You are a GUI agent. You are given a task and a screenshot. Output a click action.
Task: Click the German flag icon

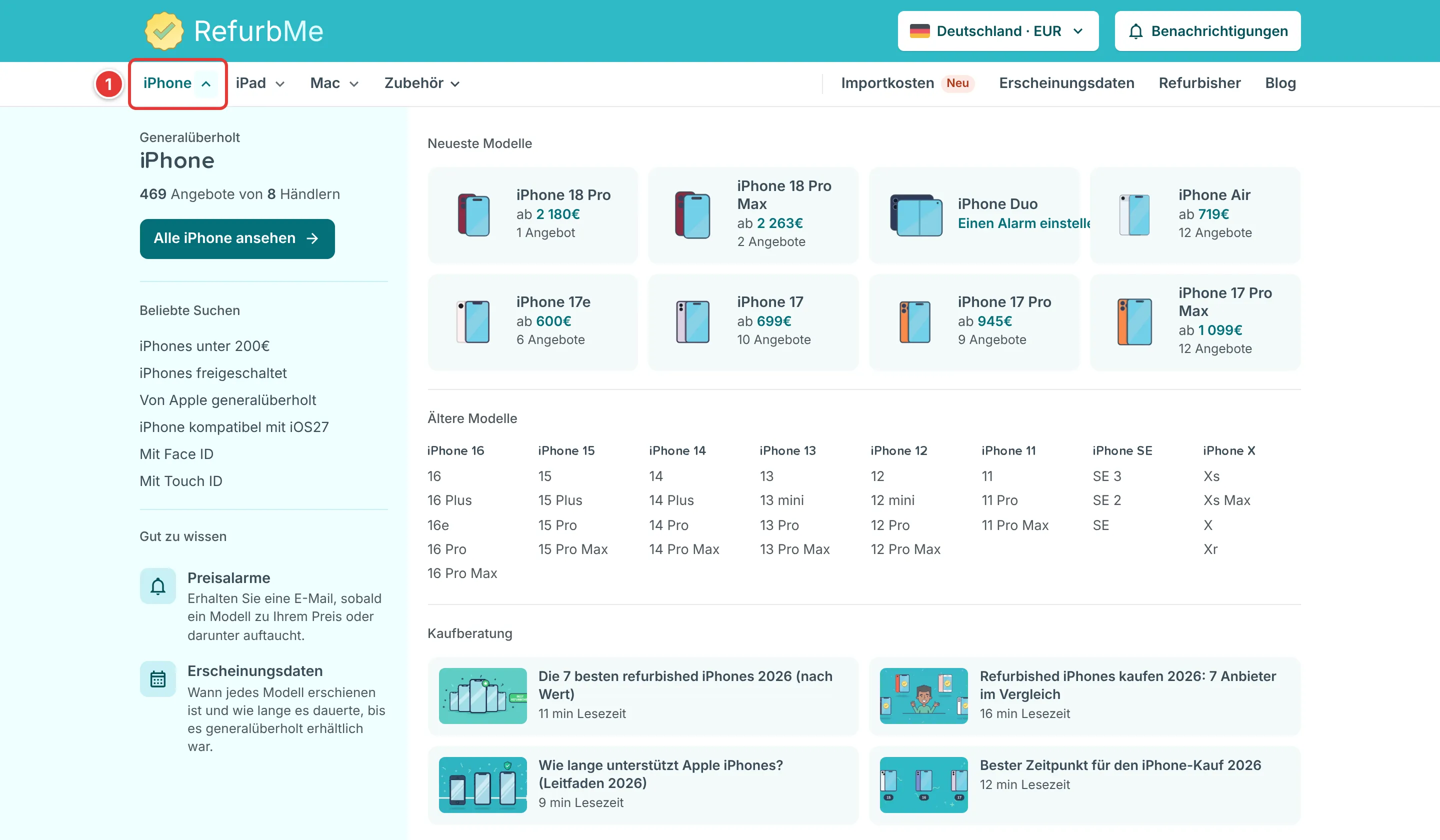click(919, 31)
